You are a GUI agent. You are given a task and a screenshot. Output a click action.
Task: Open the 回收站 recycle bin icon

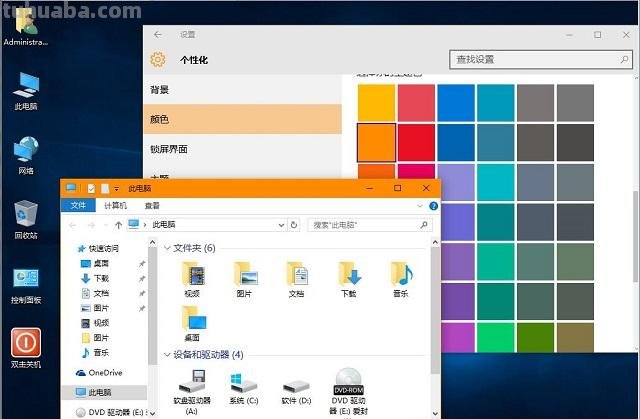click(26, 219)
